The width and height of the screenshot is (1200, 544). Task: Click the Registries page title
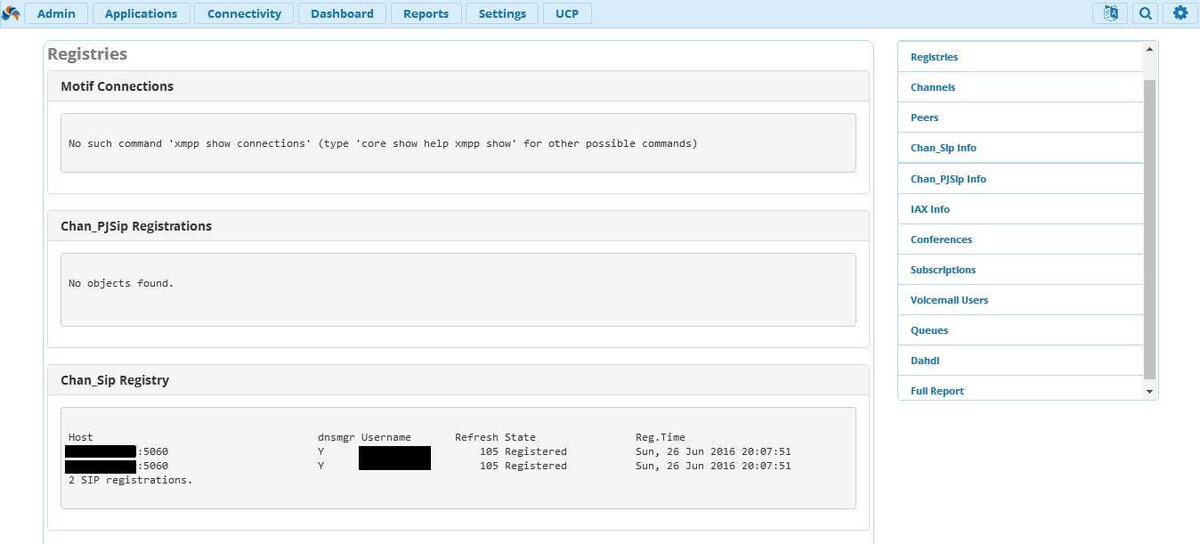[x=87, y=54]
